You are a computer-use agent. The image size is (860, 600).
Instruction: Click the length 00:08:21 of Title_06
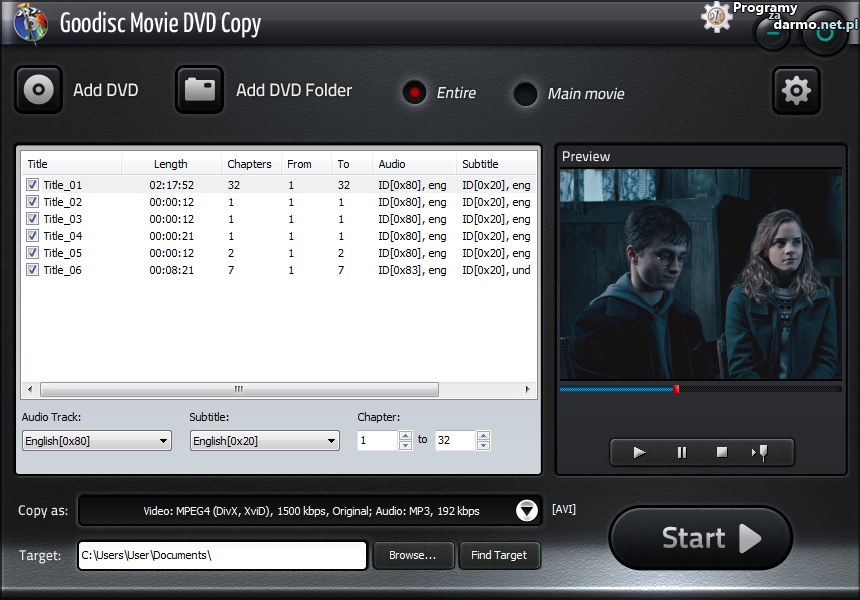click(x=172, y=270)
